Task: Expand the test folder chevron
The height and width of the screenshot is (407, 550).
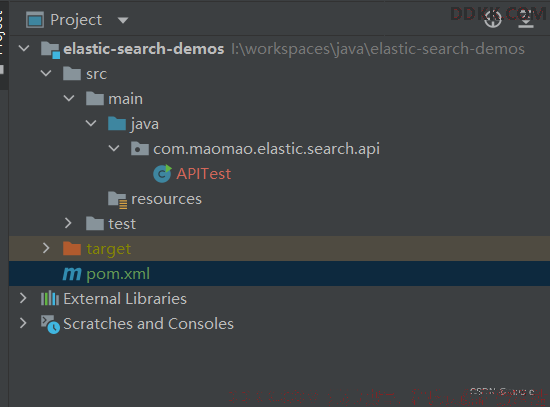Action: point(68,223)
